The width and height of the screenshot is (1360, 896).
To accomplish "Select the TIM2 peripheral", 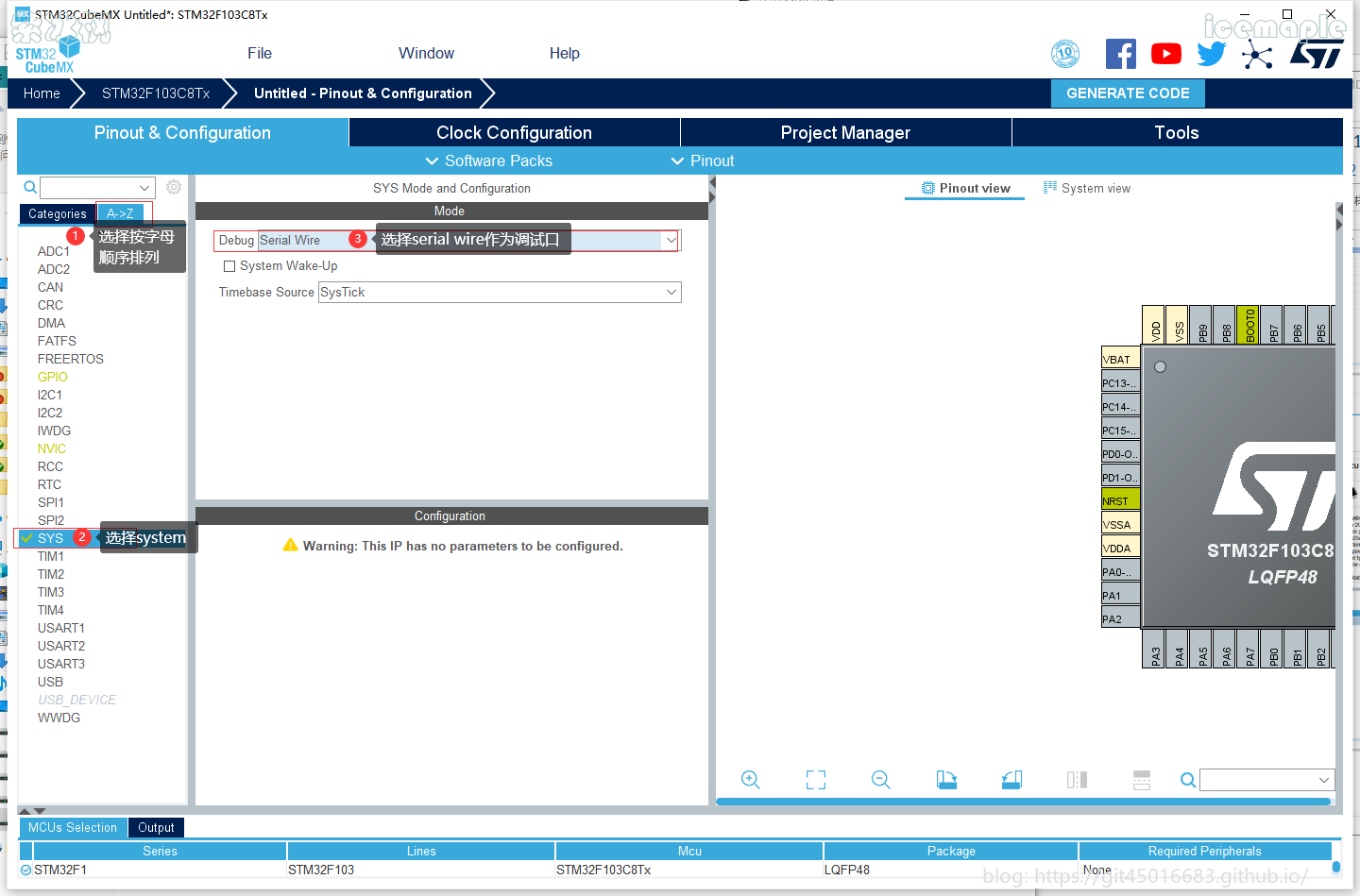I will [51, 574].
